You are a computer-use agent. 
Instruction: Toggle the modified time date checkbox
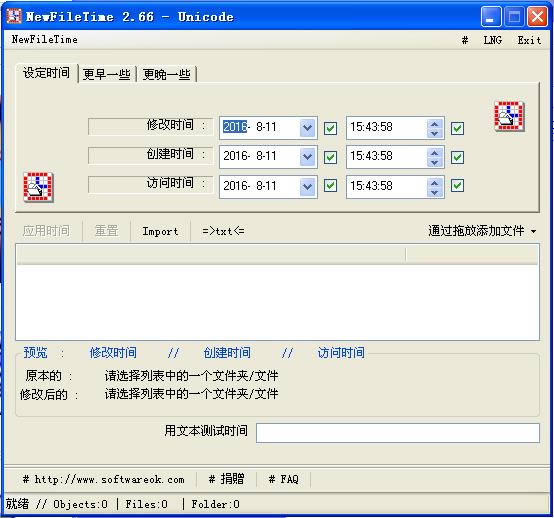[x=330, y=128]
